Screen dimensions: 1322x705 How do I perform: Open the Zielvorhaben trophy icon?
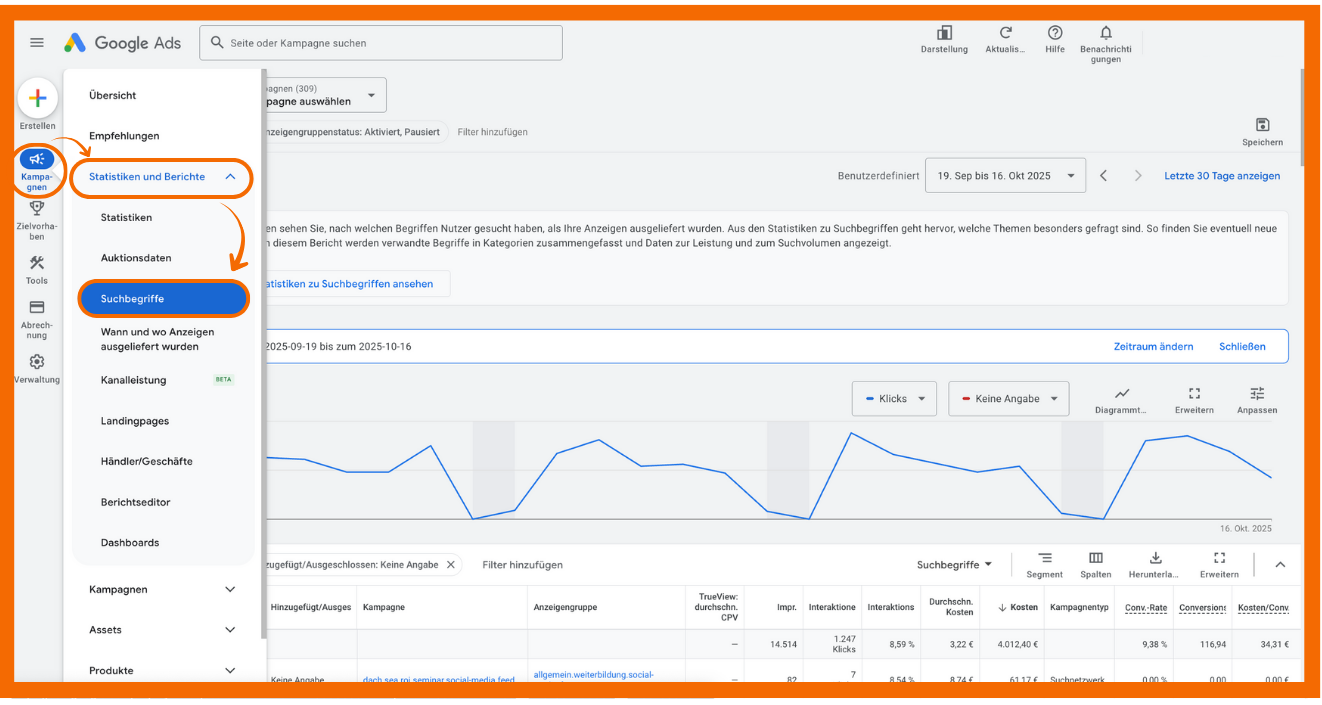37,209
